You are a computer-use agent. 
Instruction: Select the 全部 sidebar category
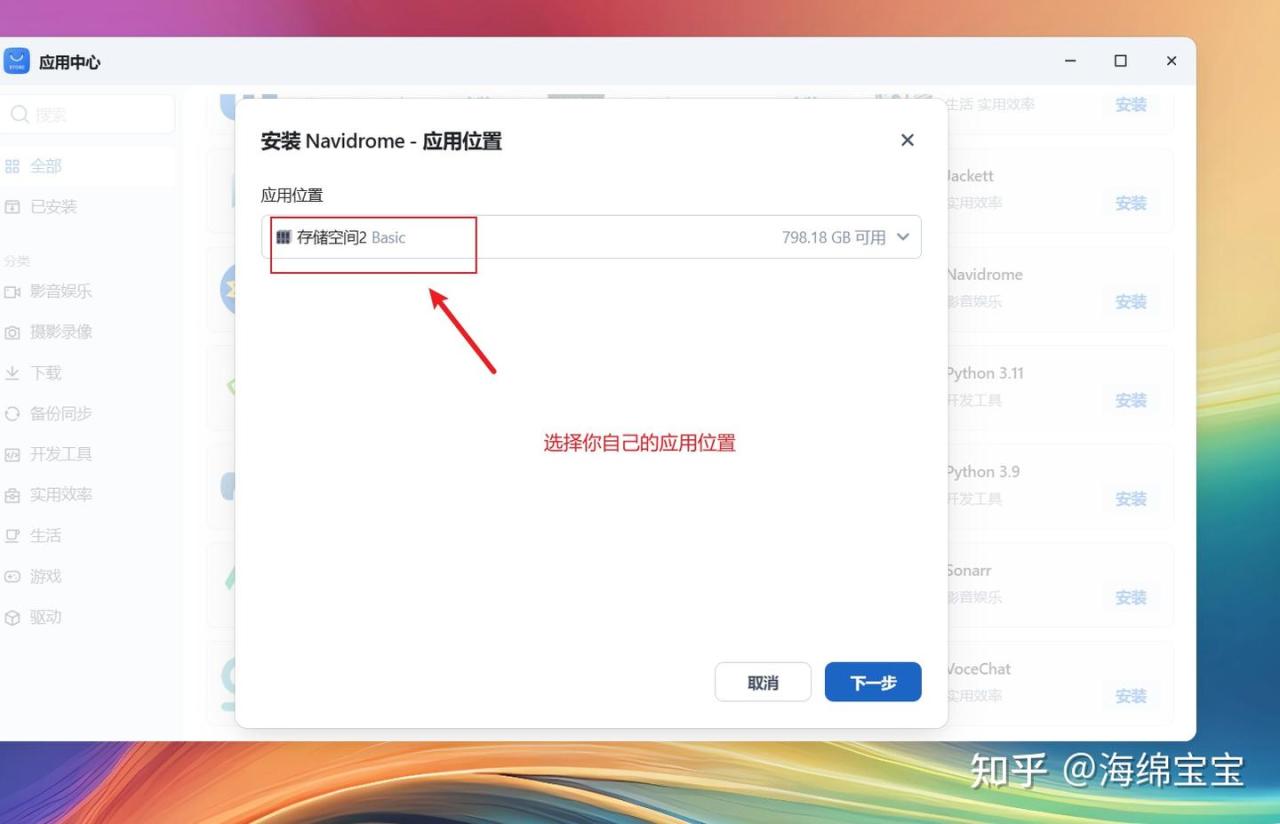(x=88, y=166)
